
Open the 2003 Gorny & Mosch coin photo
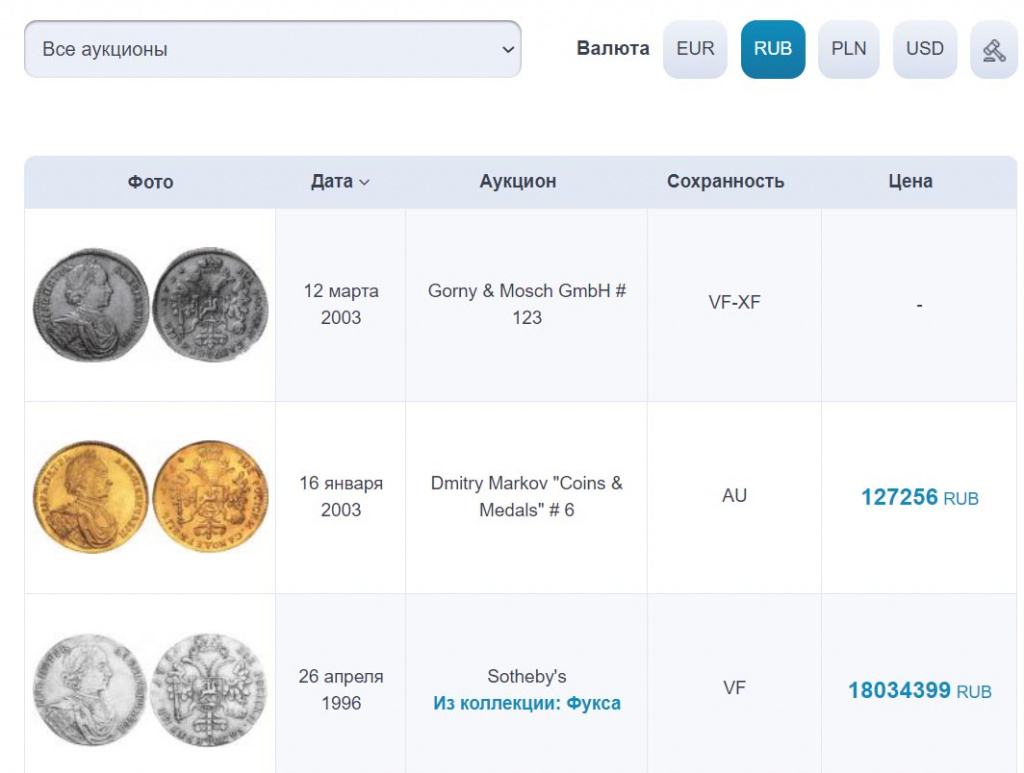coord(150,305)
